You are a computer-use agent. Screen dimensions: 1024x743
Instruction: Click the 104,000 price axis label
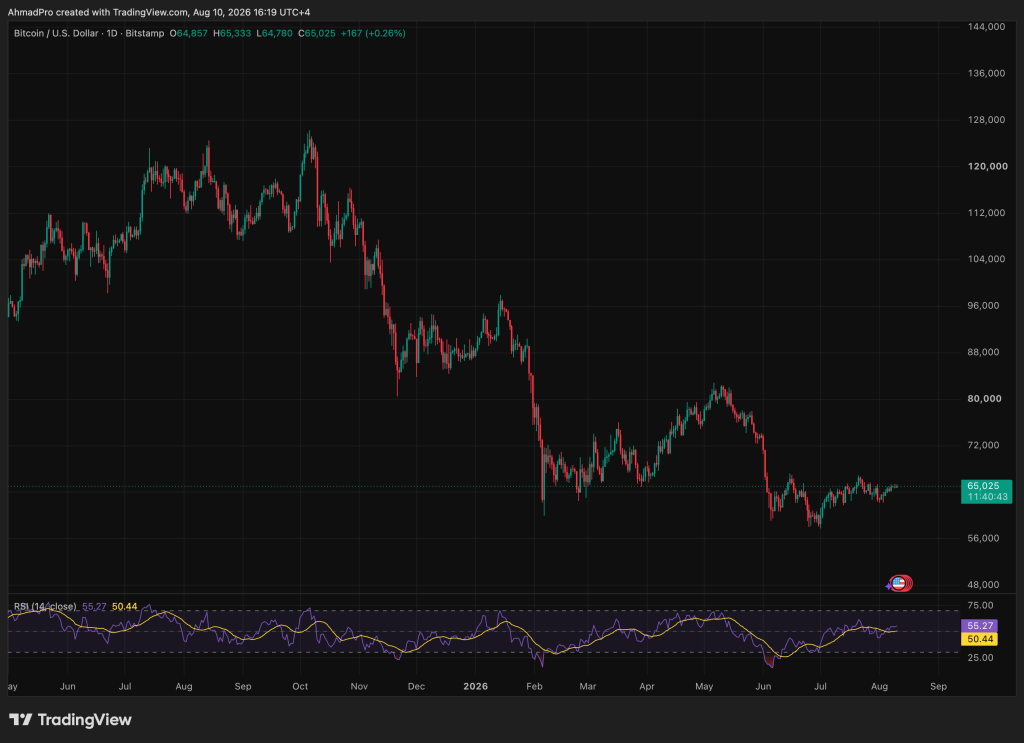(986, 259)
